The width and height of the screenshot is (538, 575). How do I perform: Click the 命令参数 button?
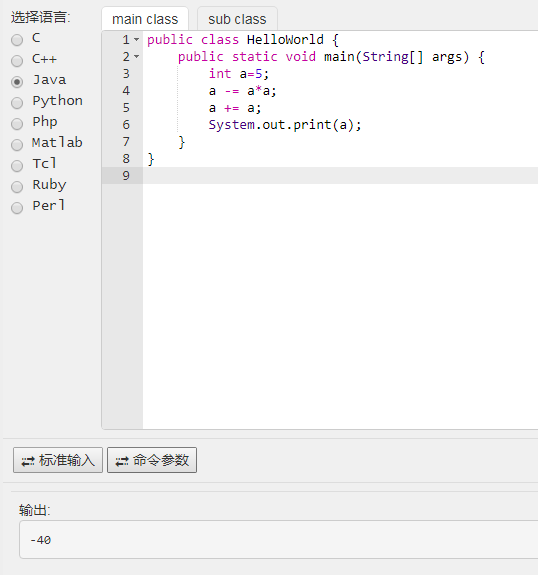(x=152, y=460)
